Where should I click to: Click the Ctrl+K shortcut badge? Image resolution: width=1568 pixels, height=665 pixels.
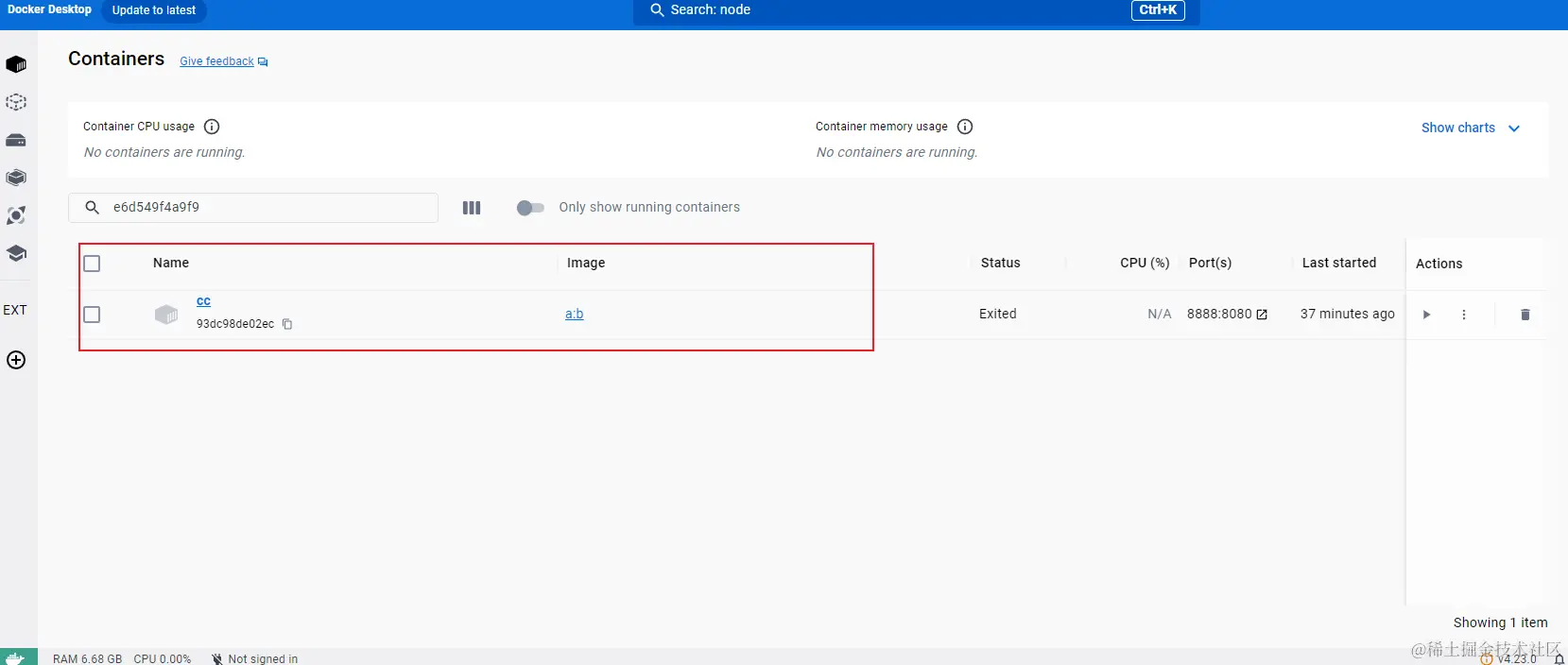[x=1158, y=10]
